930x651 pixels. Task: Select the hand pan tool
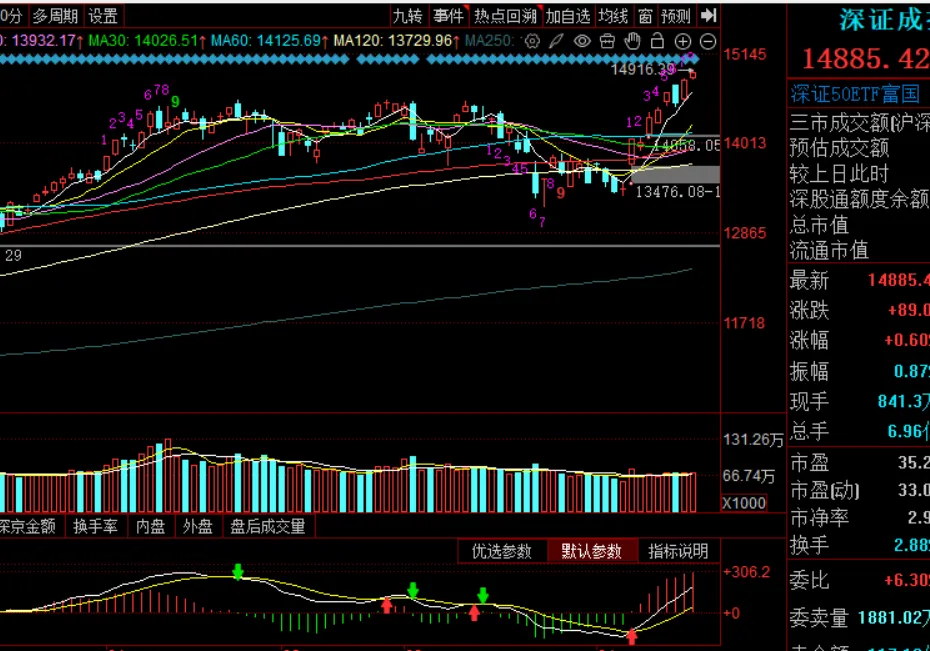(x=633, y=41)
